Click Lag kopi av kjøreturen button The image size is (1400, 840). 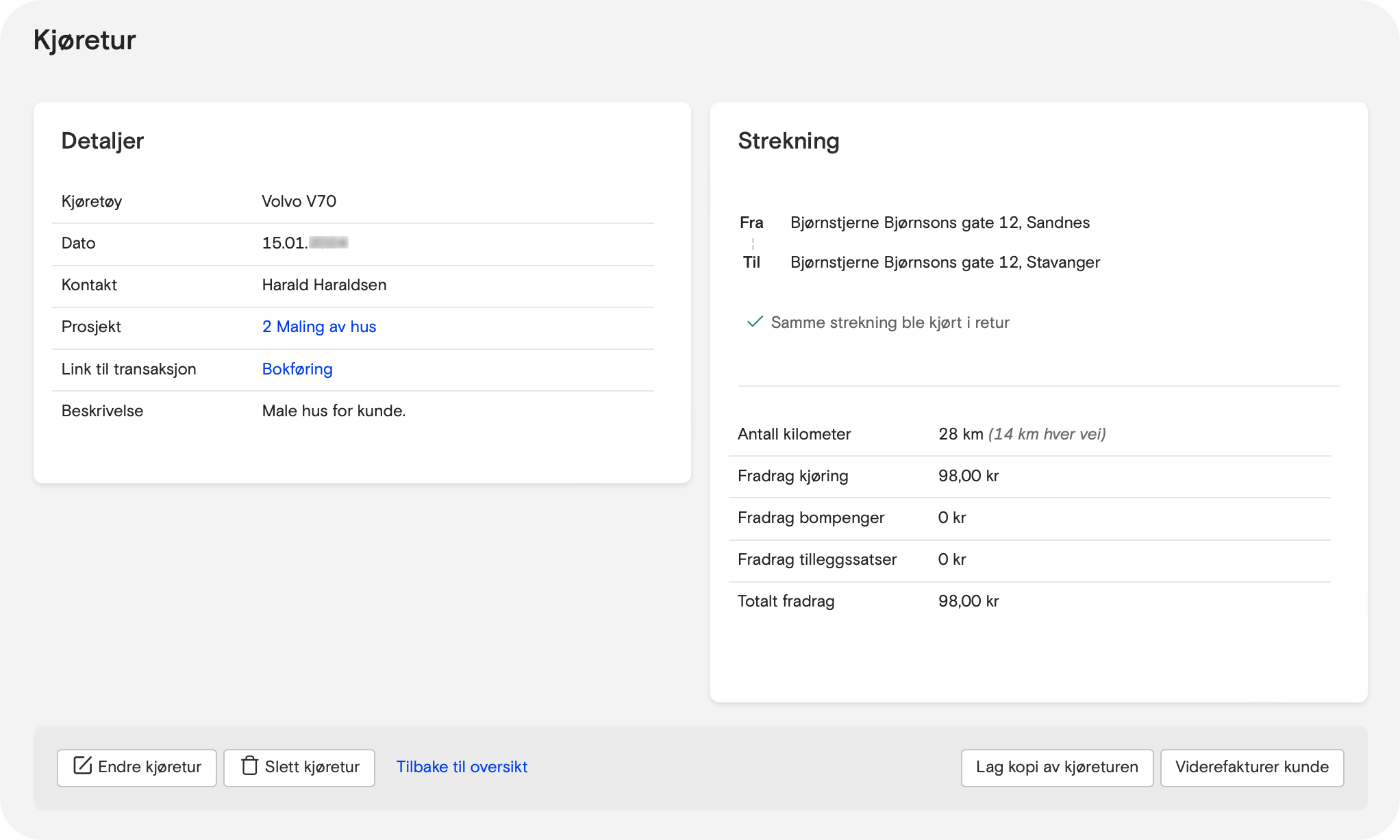click(1057, 767)
